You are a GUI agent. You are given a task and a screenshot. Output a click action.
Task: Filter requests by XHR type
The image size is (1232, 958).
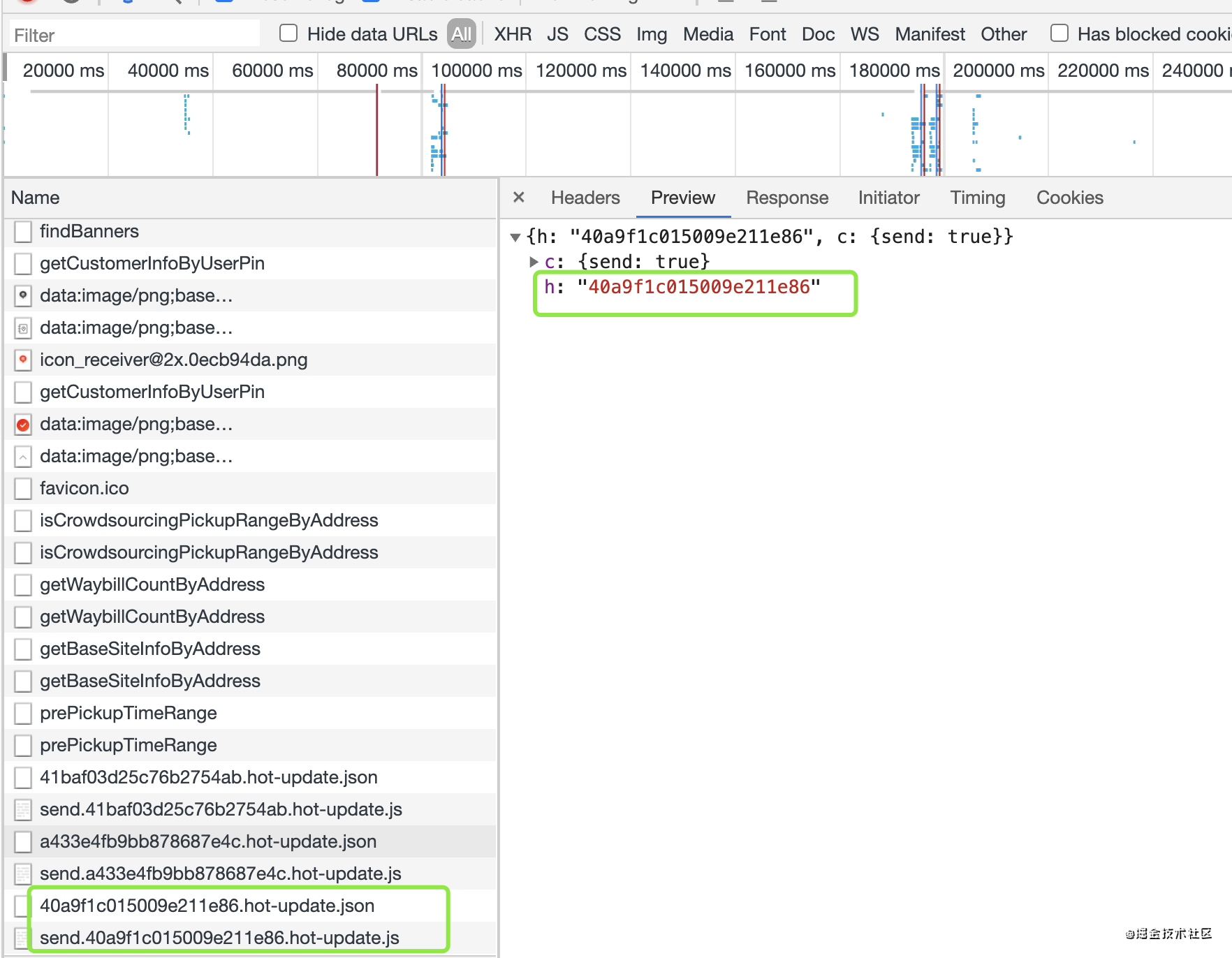pyautogui.click(x=513, y=34)
